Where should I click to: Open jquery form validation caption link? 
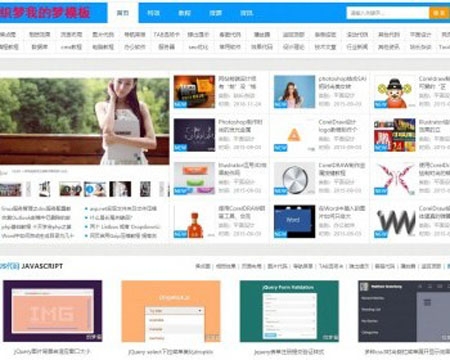(x=289, y=352)
